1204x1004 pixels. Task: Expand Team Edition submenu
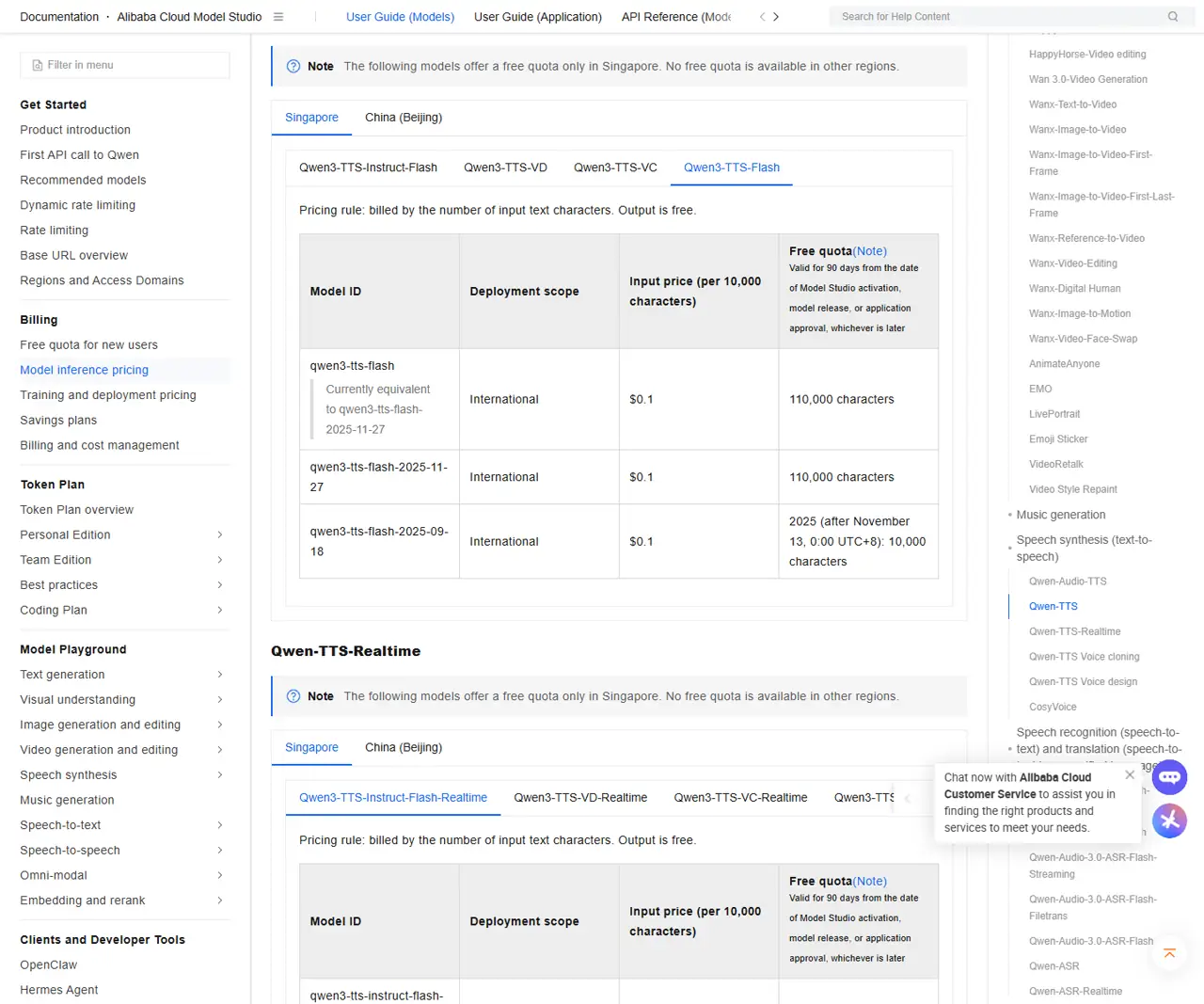pos(220,560)
